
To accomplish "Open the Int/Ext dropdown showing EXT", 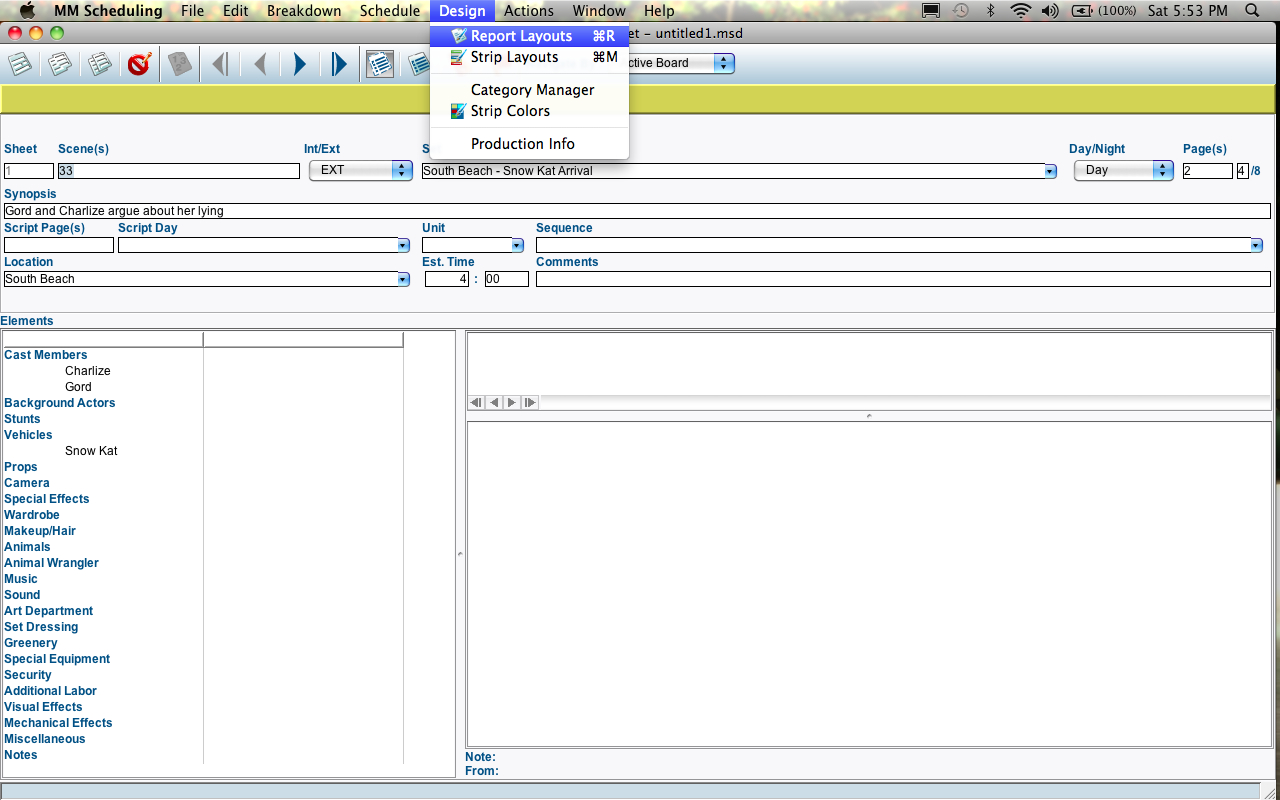I will 360,170.
